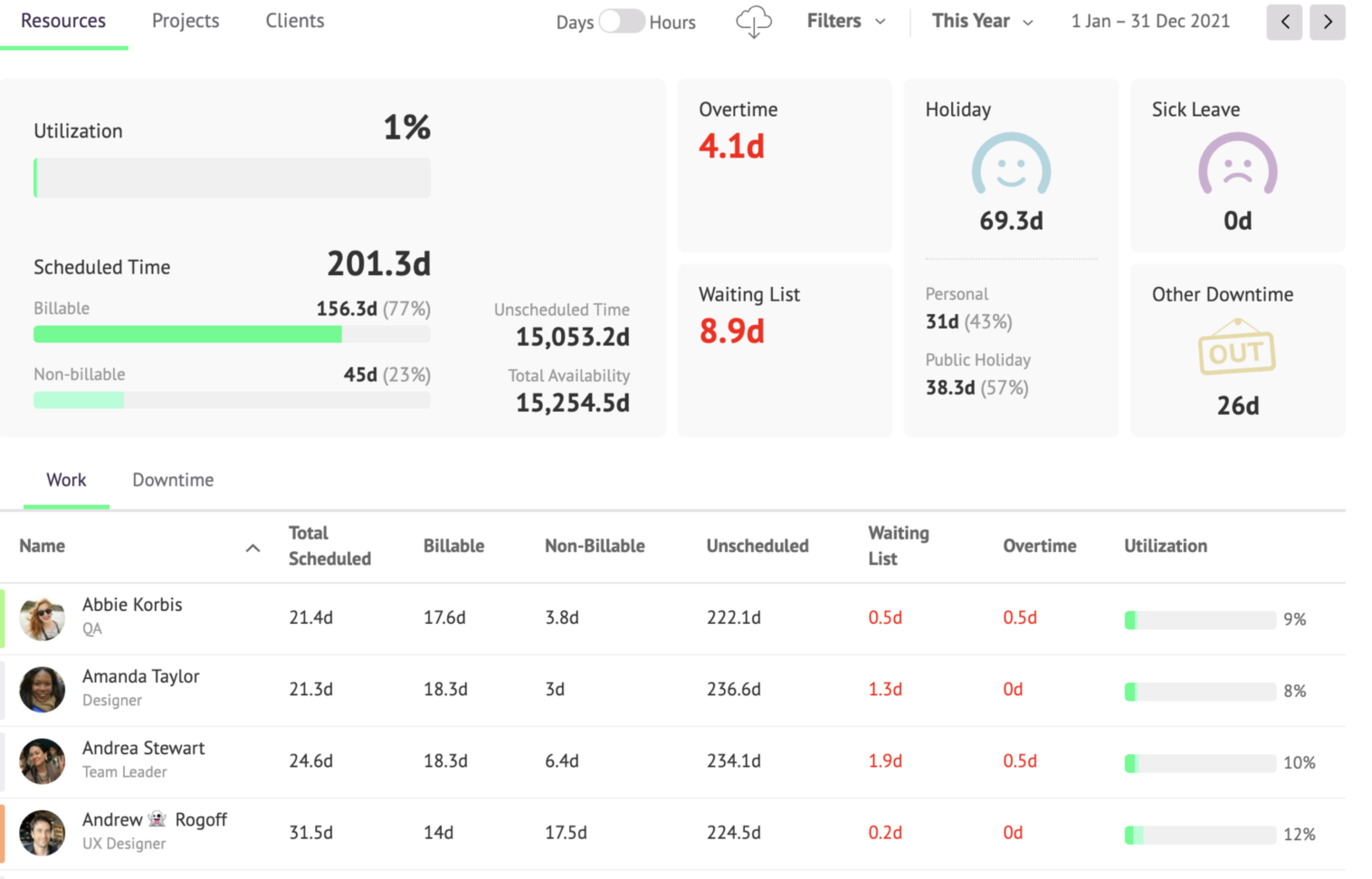Click Amanda Taylor's profile avatar
The image size is (1372, 879).
(42, 690)
